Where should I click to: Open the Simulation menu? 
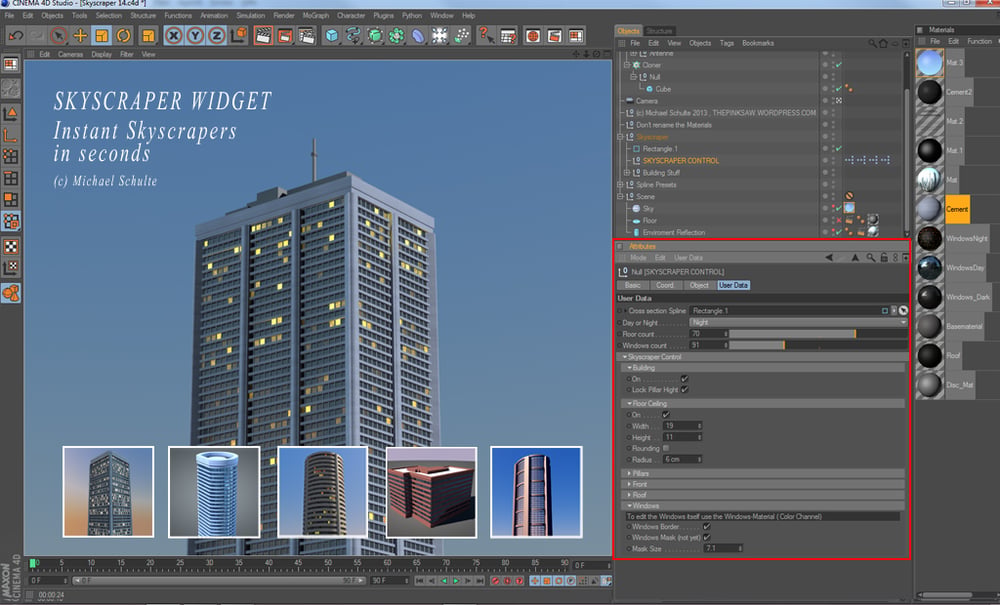point(251,15)
